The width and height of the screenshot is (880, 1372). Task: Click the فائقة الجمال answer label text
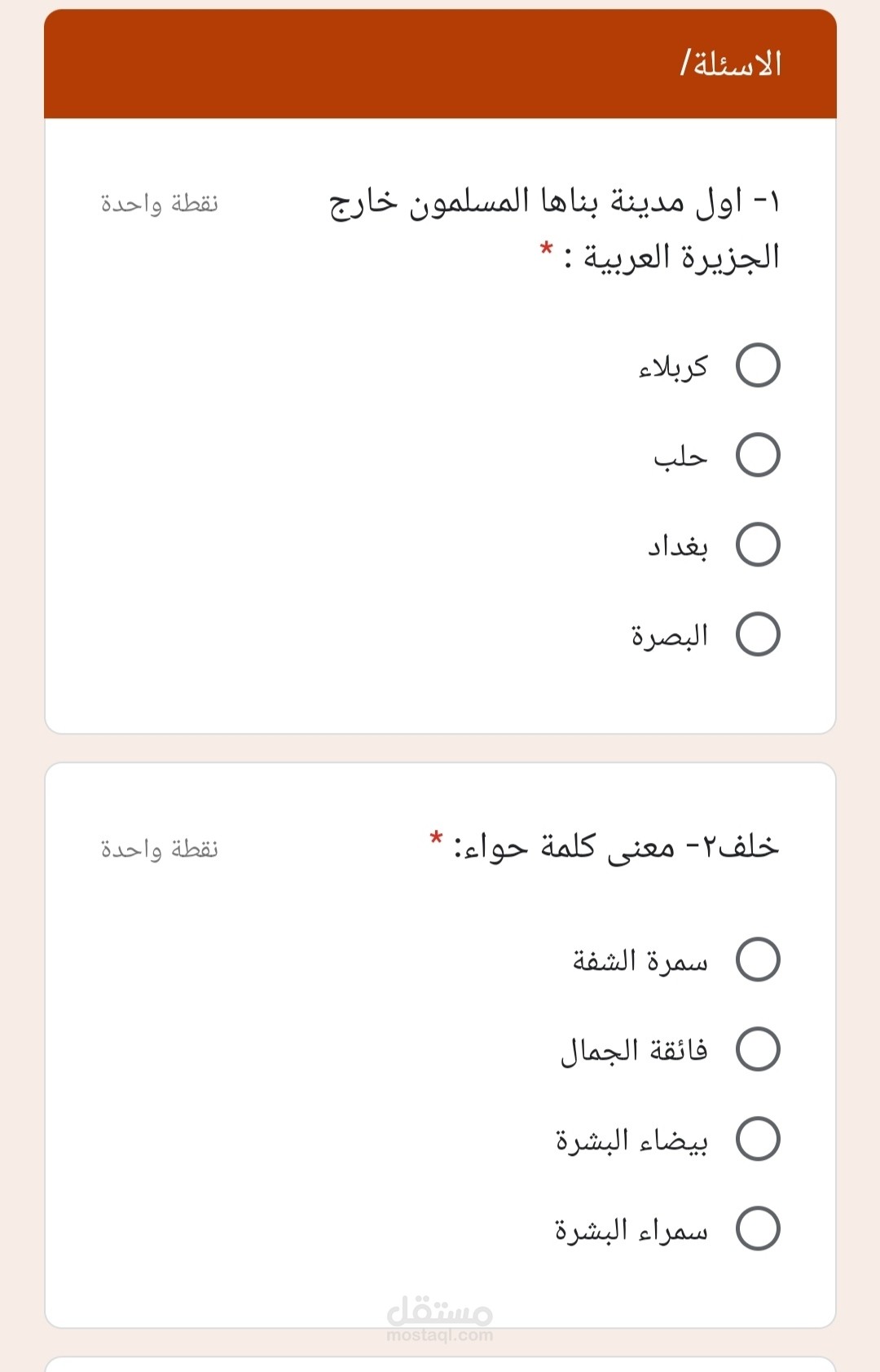point(634,1050)
